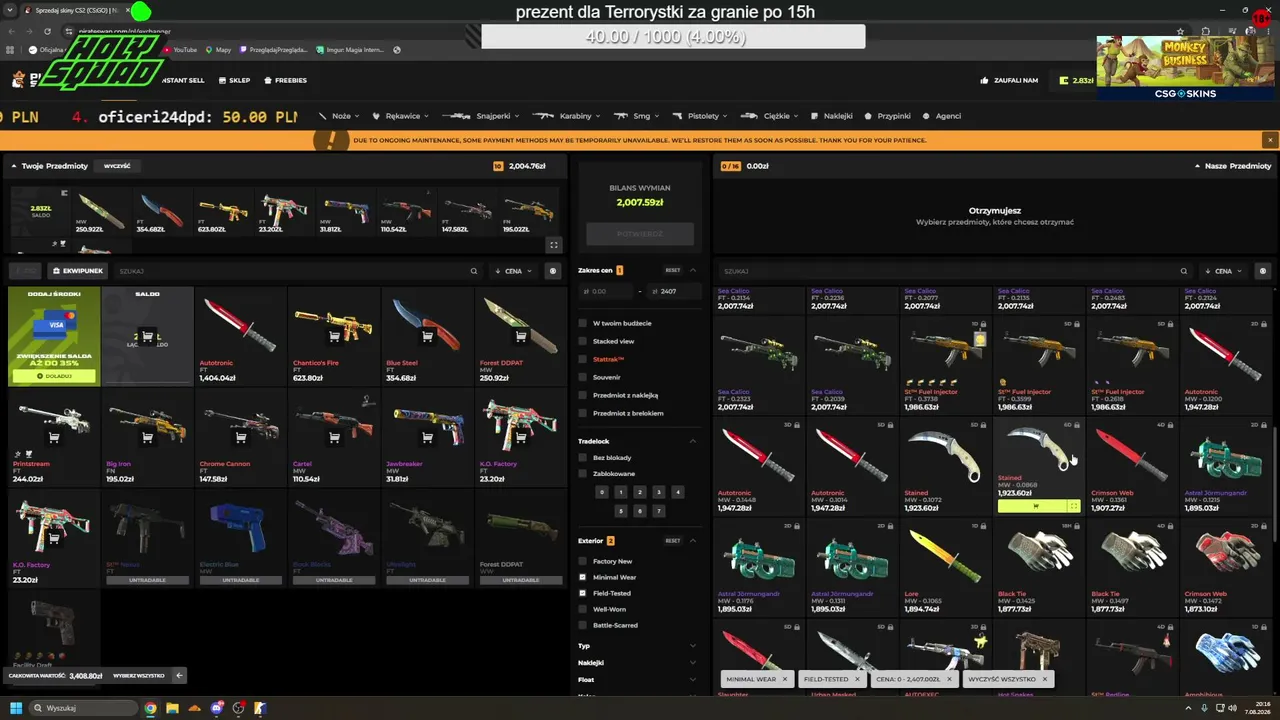Collapse the Exterior filter section
The image size is (1280, 720).
coord(693,540)
